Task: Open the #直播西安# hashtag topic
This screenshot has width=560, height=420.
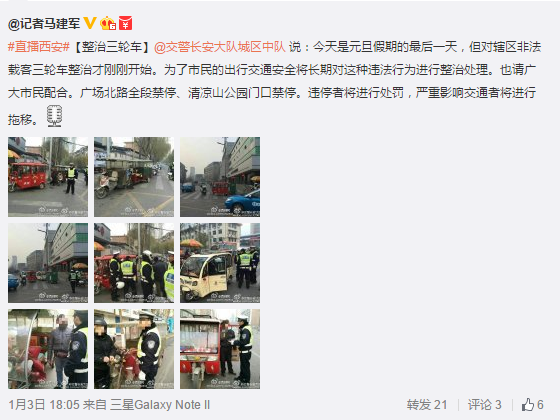Action: point(39,47)
